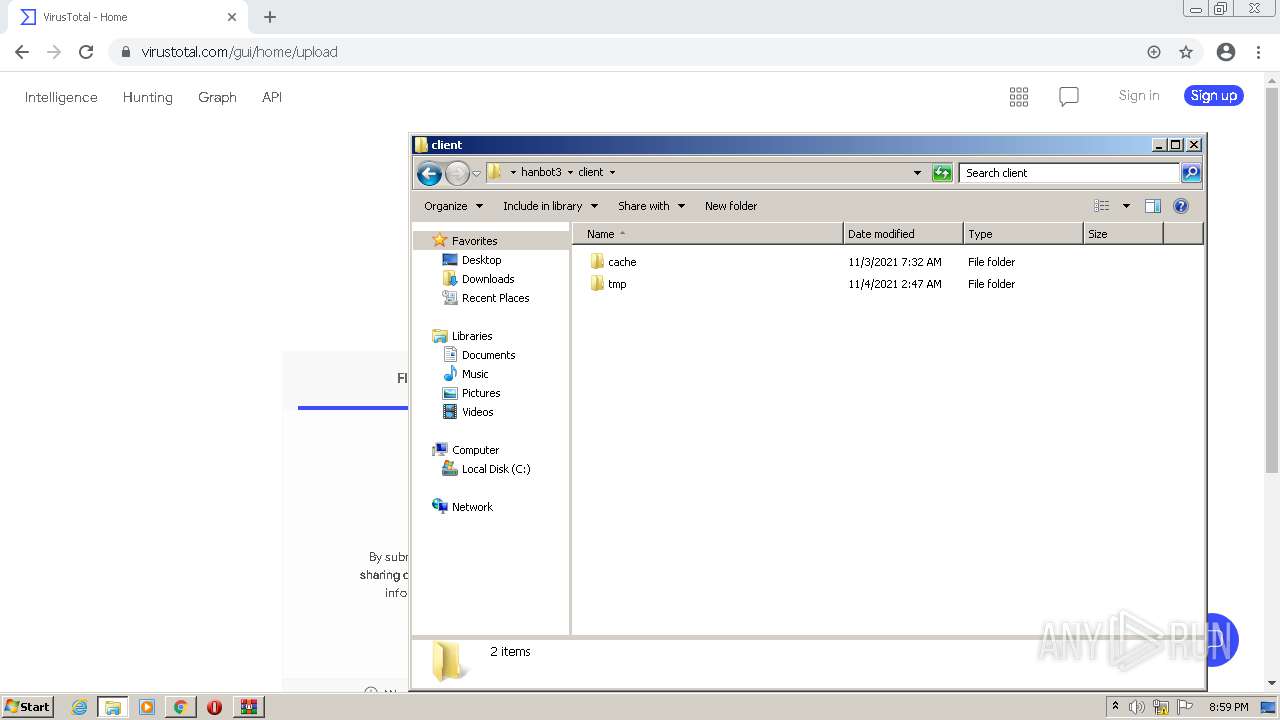Click the volume speaker tray icon
The image size is (1280, 720).
point(1137,707)
